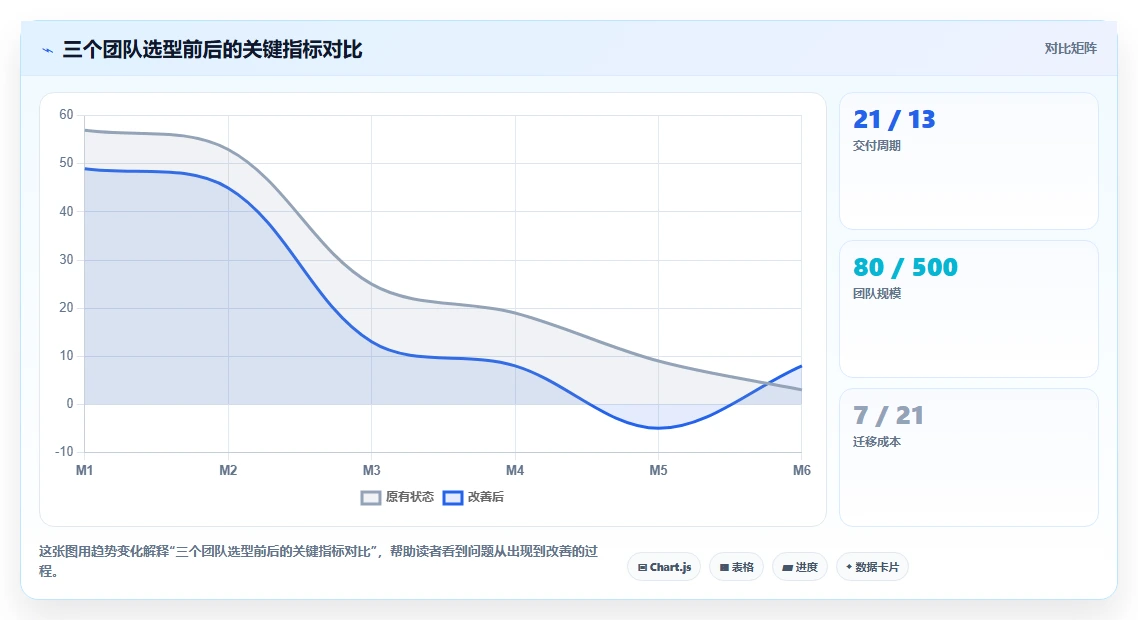This screenshot has height=620, width=1138.
Task: Select the Chart.js tag chip
Action: click(664, 567)
